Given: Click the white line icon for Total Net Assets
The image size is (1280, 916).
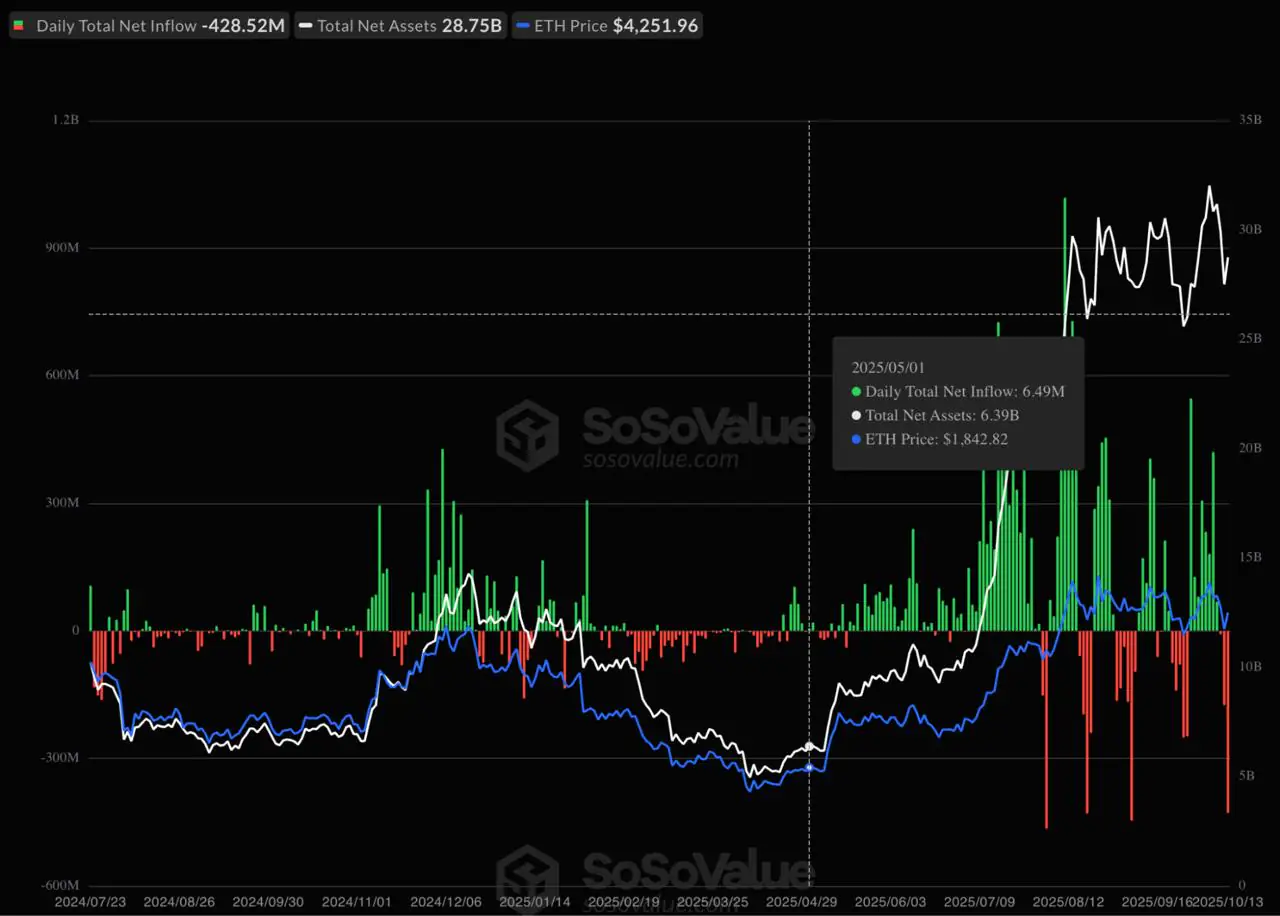Looking at the screenshot, I should coord(305,26).
